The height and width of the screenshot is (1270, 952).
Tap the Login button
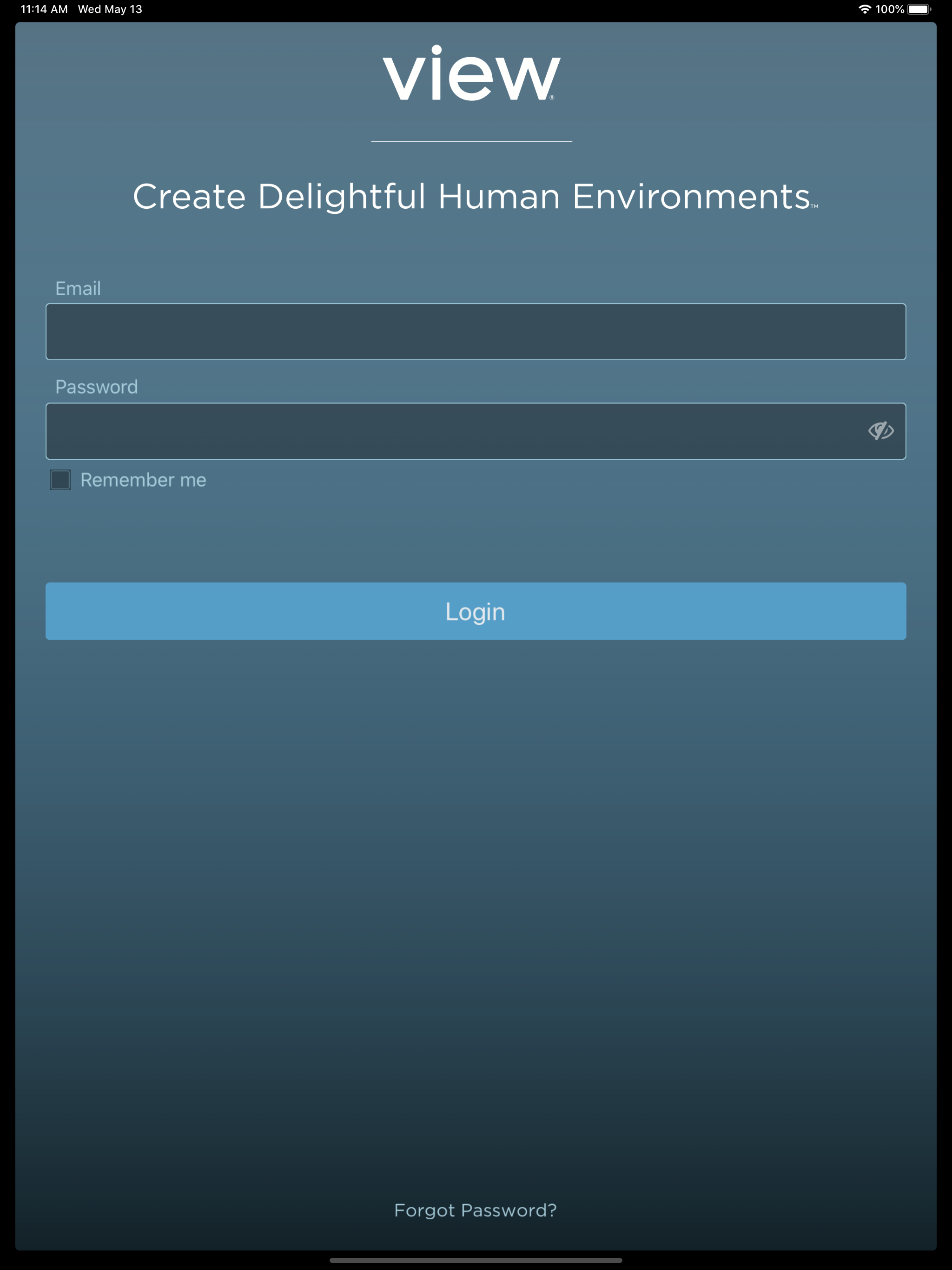click(476, 611)
